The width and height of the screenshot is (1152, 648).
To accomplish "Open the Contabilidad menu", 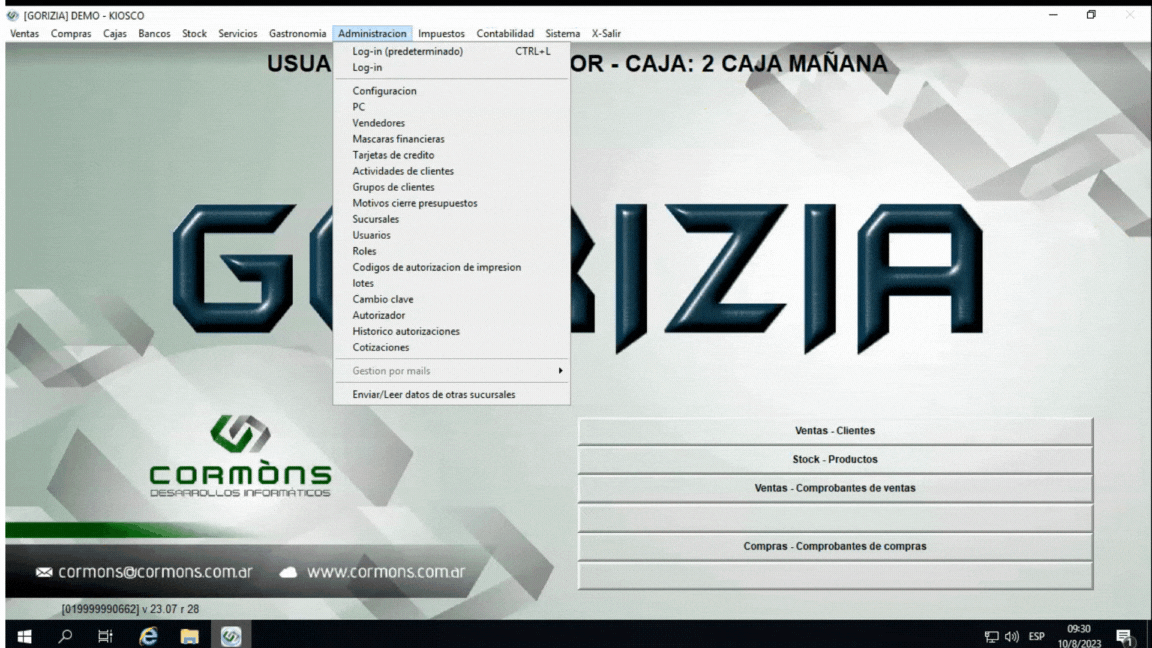I will (x=505, y=34).
